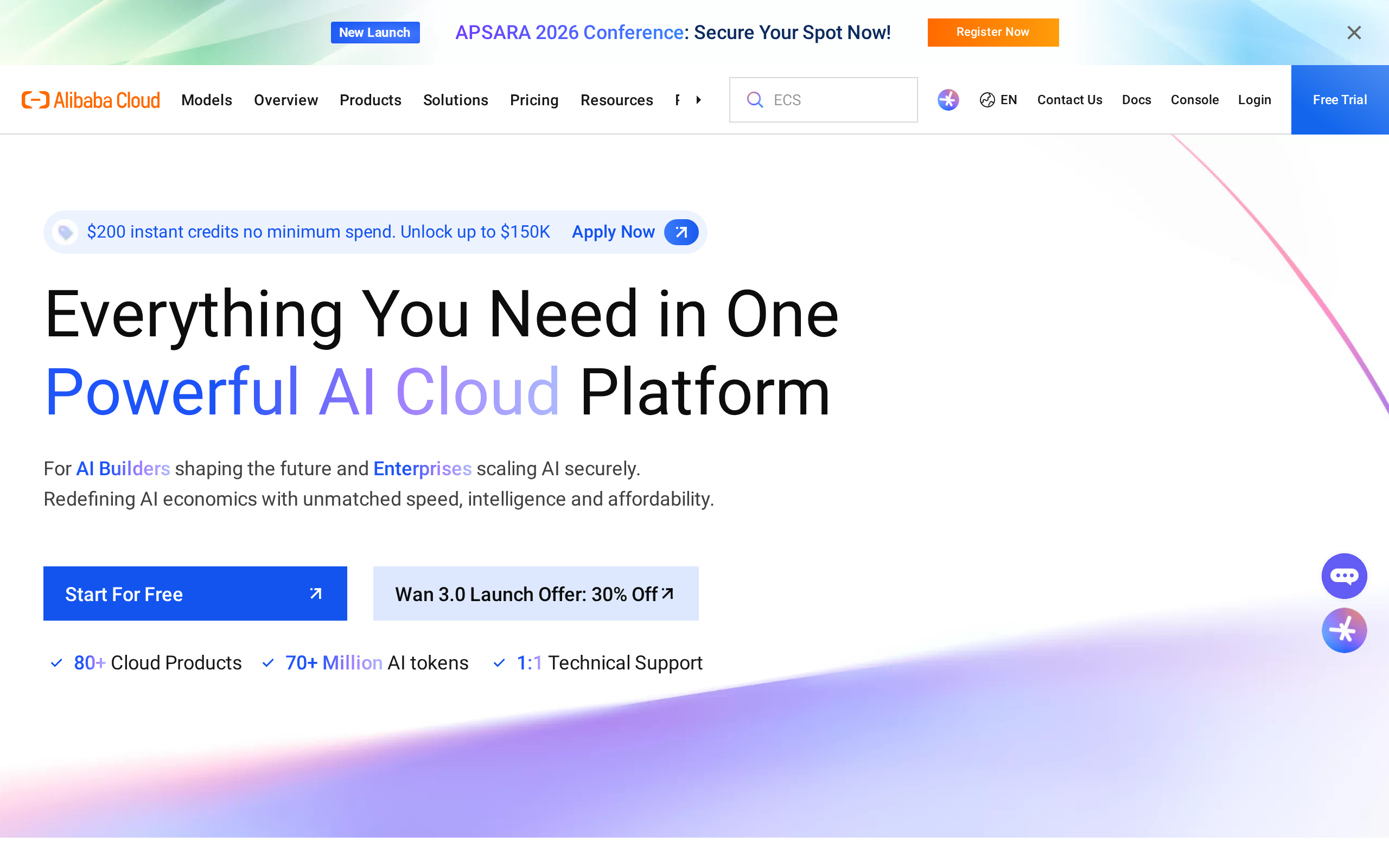Image resolution: width=1389 pixels, height=868 pixels.
Task: Expand more nav items with arrow
Action: (x=698, y=100)
